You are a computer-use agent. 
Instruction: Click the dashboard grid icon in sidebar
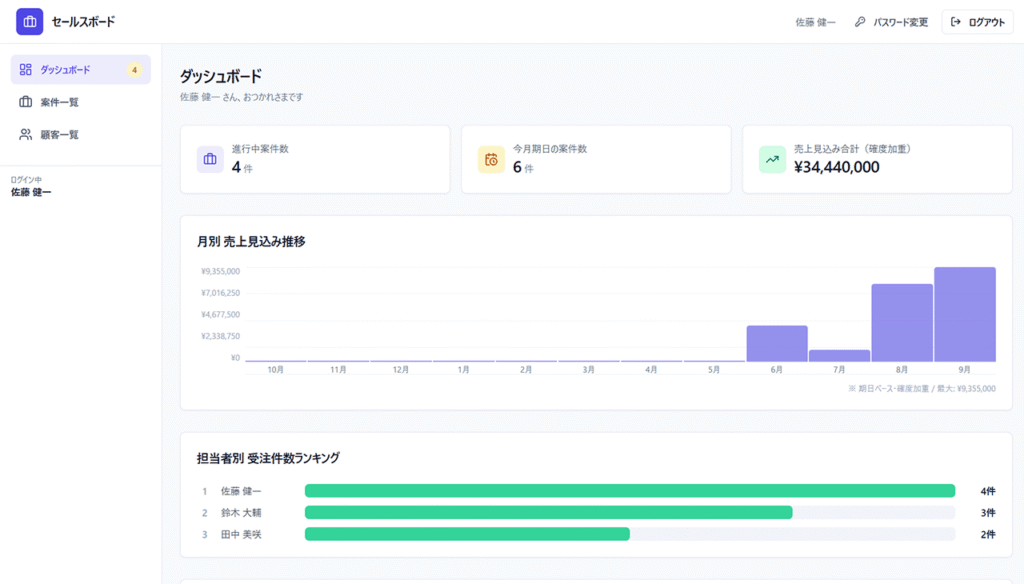tap(25, 69)
